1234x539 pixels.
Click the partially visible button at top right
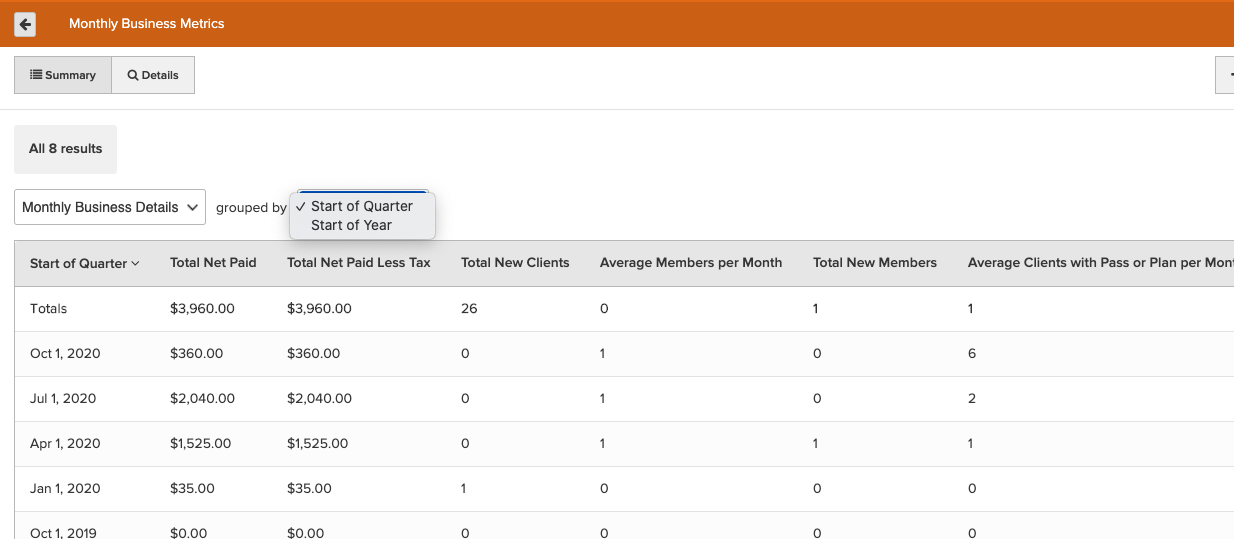pyautogui.click(x=1225, y=75)
